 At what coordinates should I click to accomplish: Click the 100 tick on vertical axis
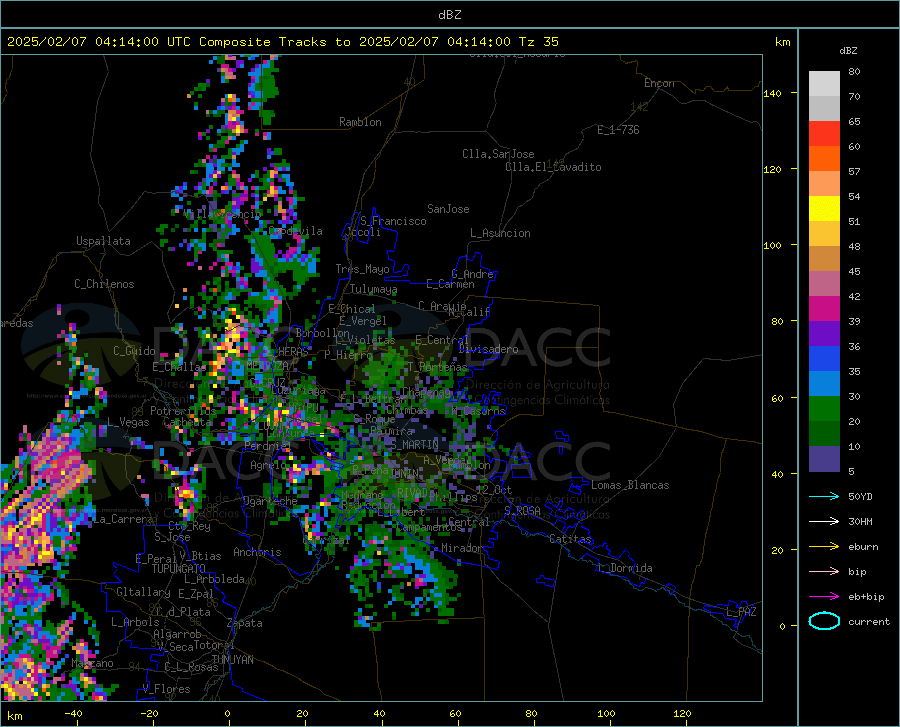pos(772,245)
